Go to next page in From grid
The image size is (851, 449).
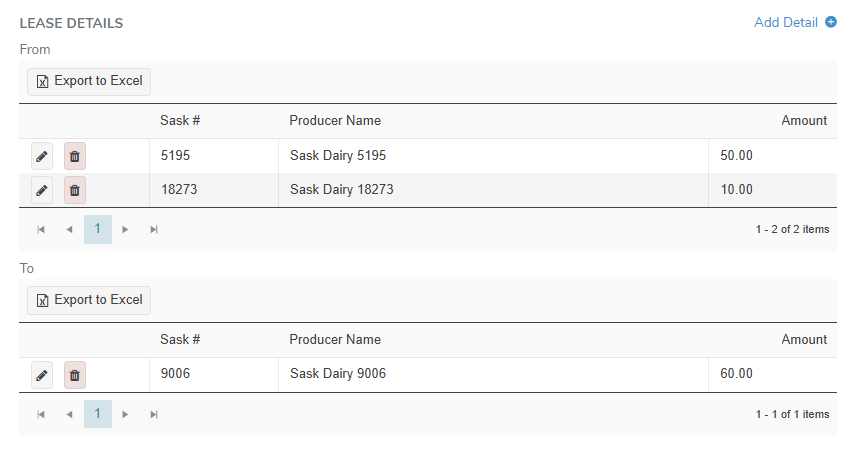coord(125,229)
